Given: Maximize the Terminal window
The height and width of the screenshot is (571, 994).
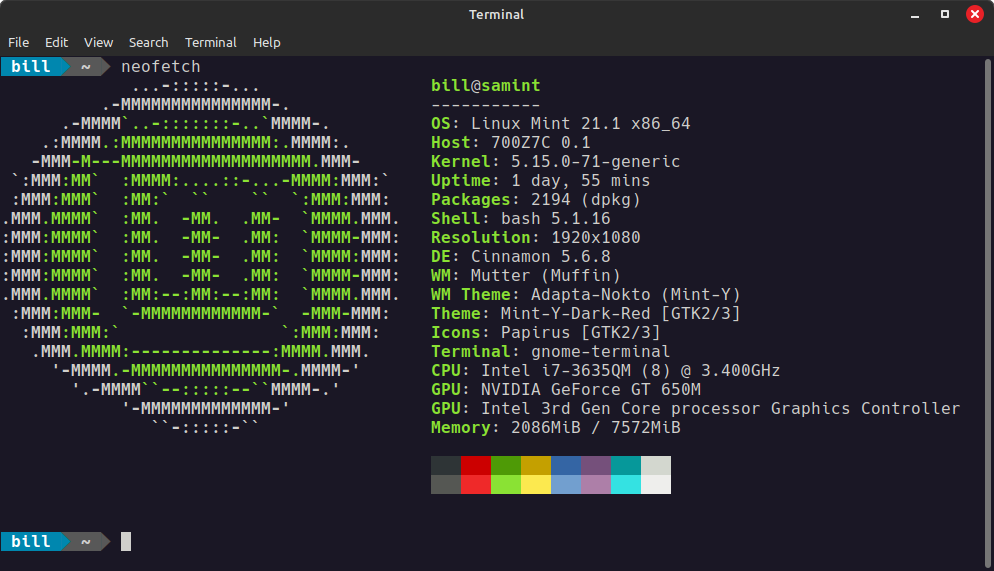Looking at the screenshot, I should coord(945,14).
